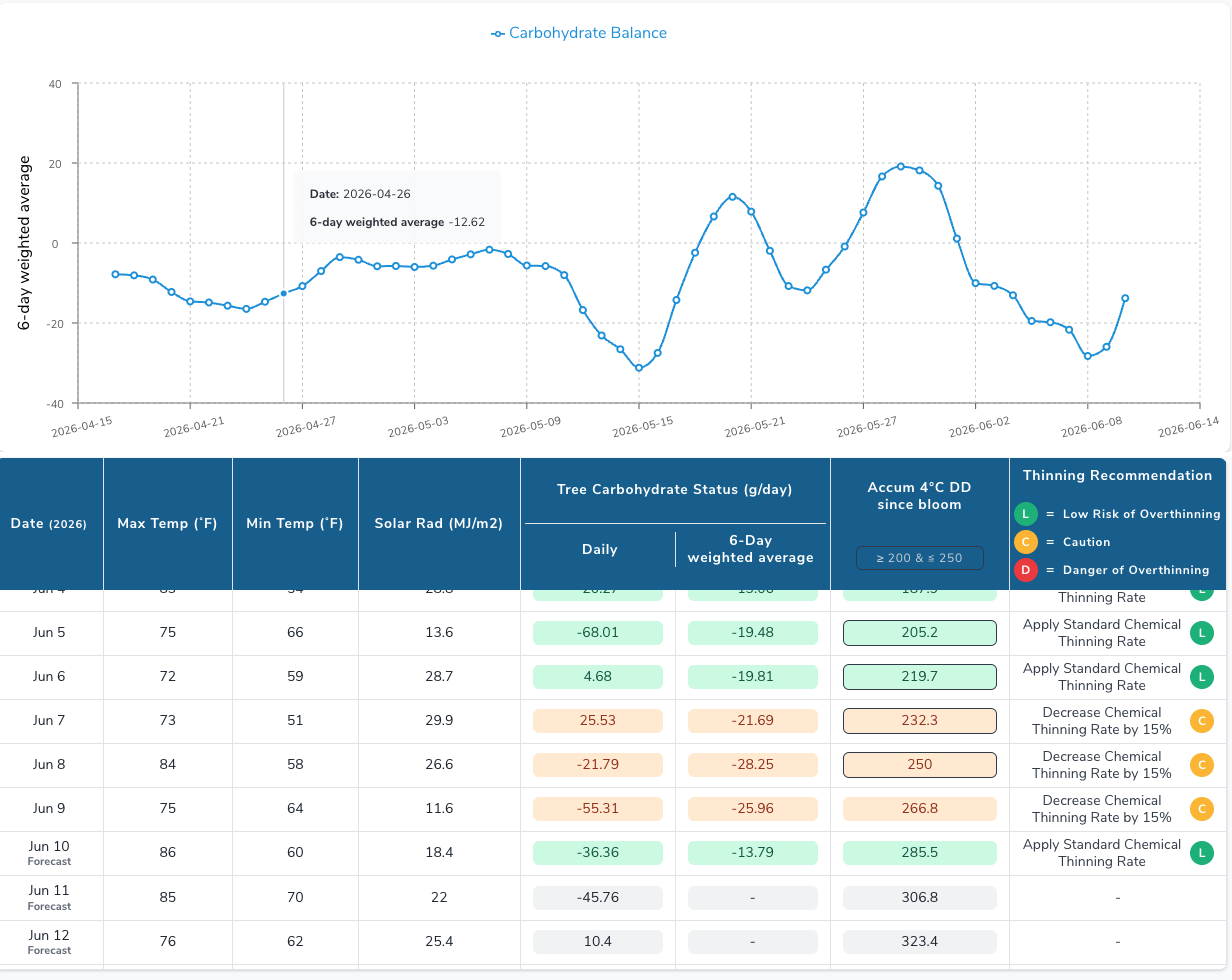Click the weighted average value -19.48
Image resolution: width=1232 pixels, height=980 pixels.
752,633
